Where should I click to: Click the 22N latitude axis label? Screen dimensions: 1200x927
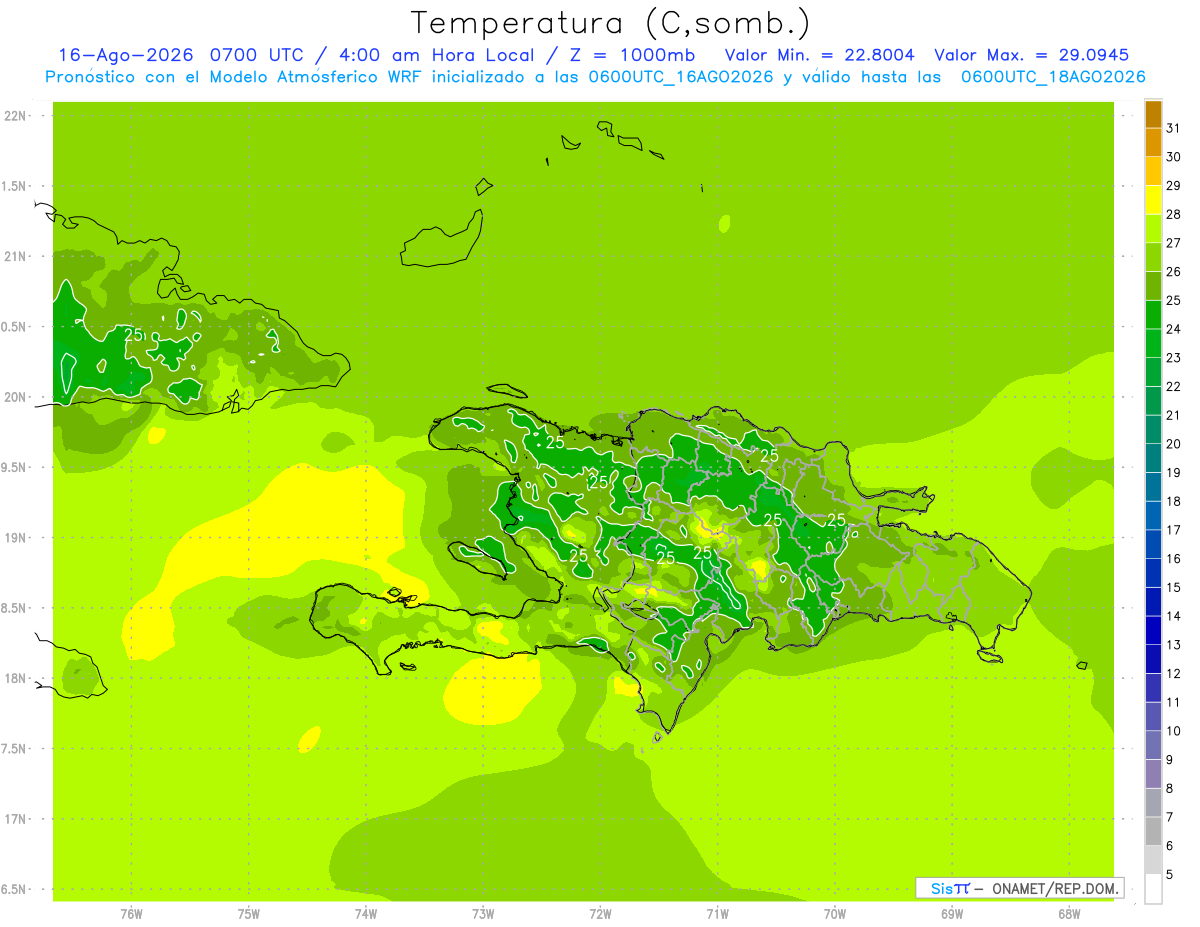(x=15, y=116)
